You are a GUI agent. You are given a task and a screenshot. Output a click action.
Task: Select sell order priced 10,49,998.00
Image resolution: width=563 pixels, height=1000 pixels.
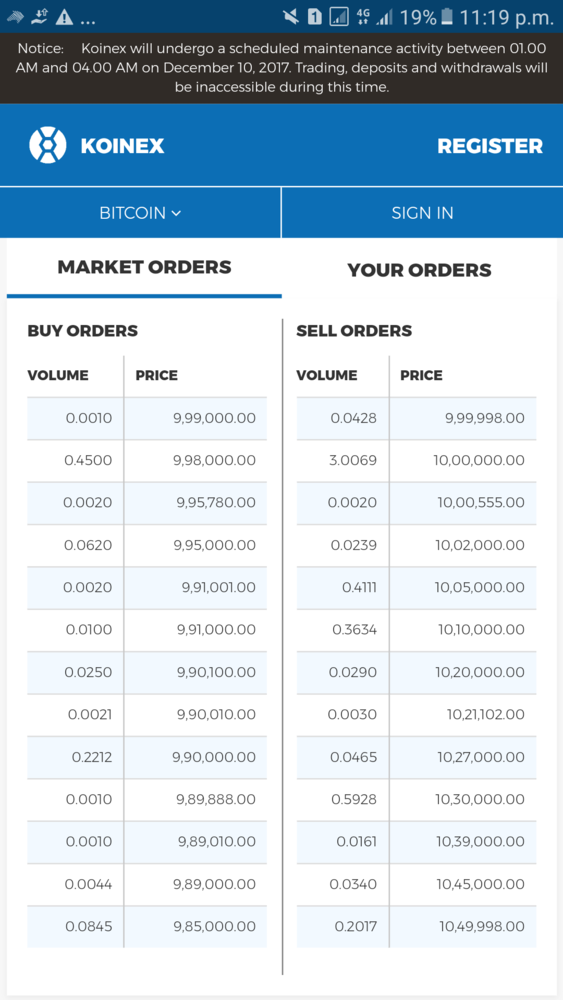pos(416,926)
